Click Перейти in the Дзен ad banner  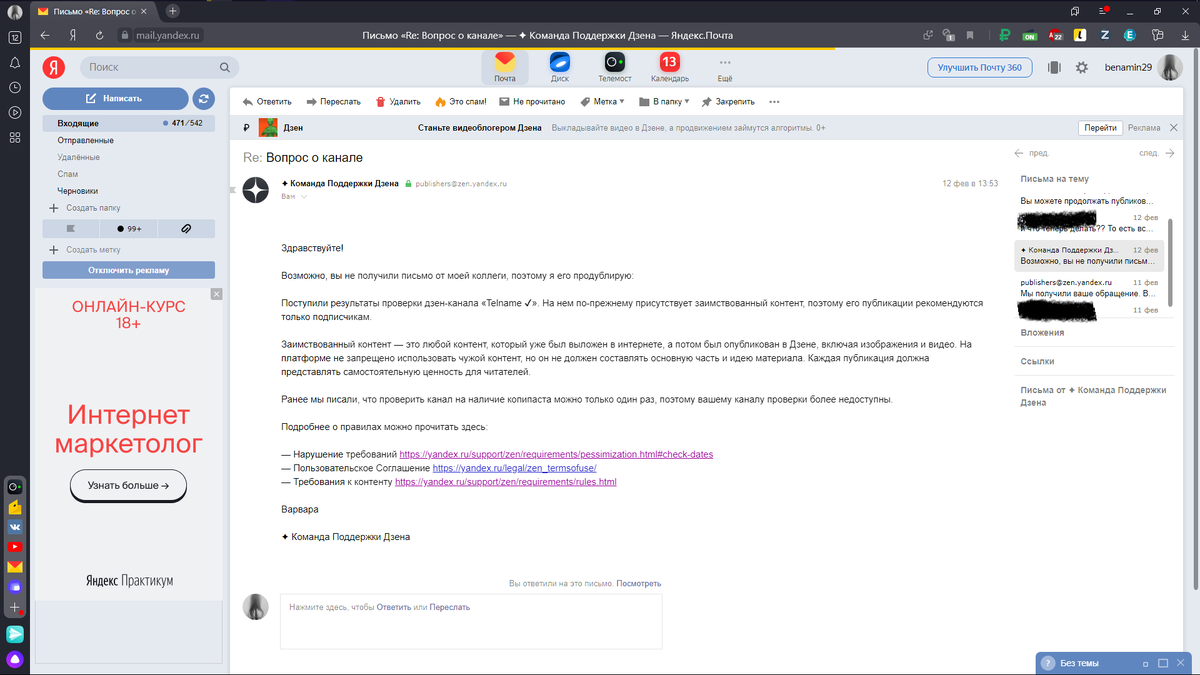point(1100,128)
